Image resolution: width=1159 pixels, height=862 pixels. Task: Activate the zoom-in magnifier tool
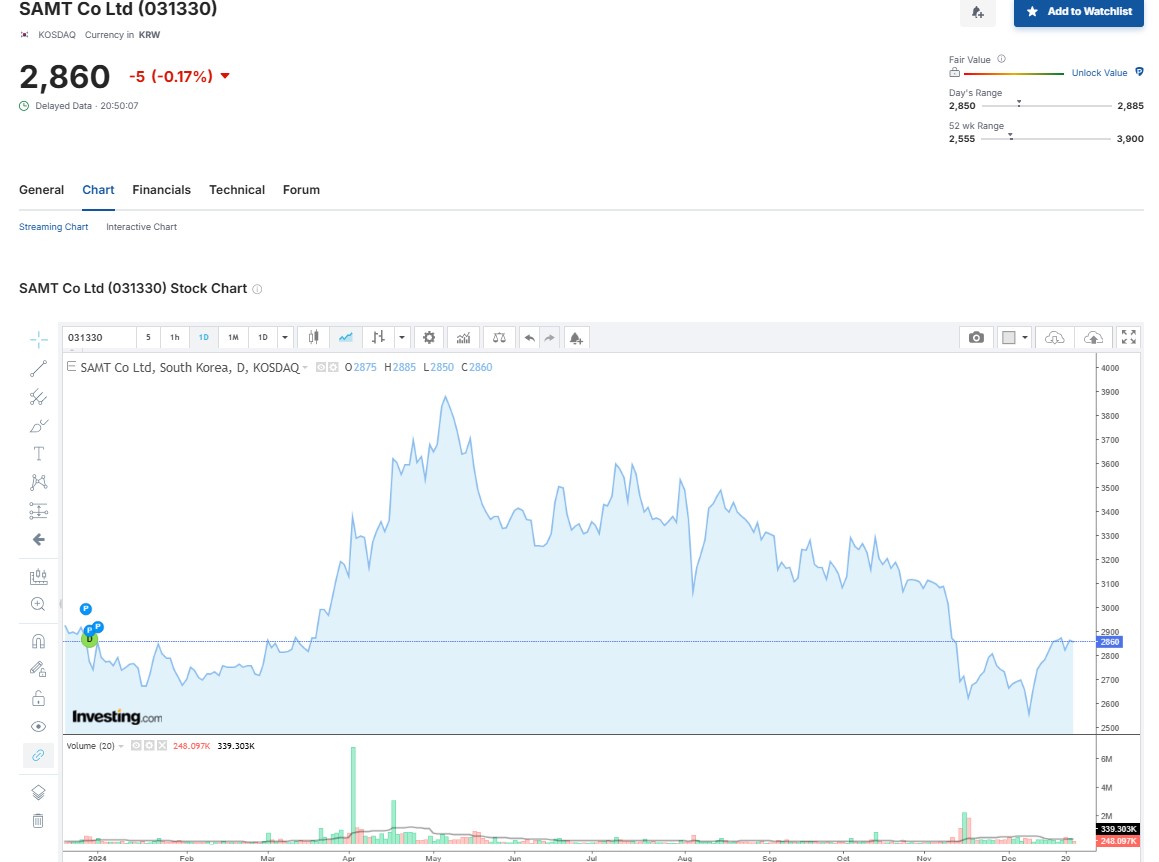pyautogui.click(x=38, y=604)
